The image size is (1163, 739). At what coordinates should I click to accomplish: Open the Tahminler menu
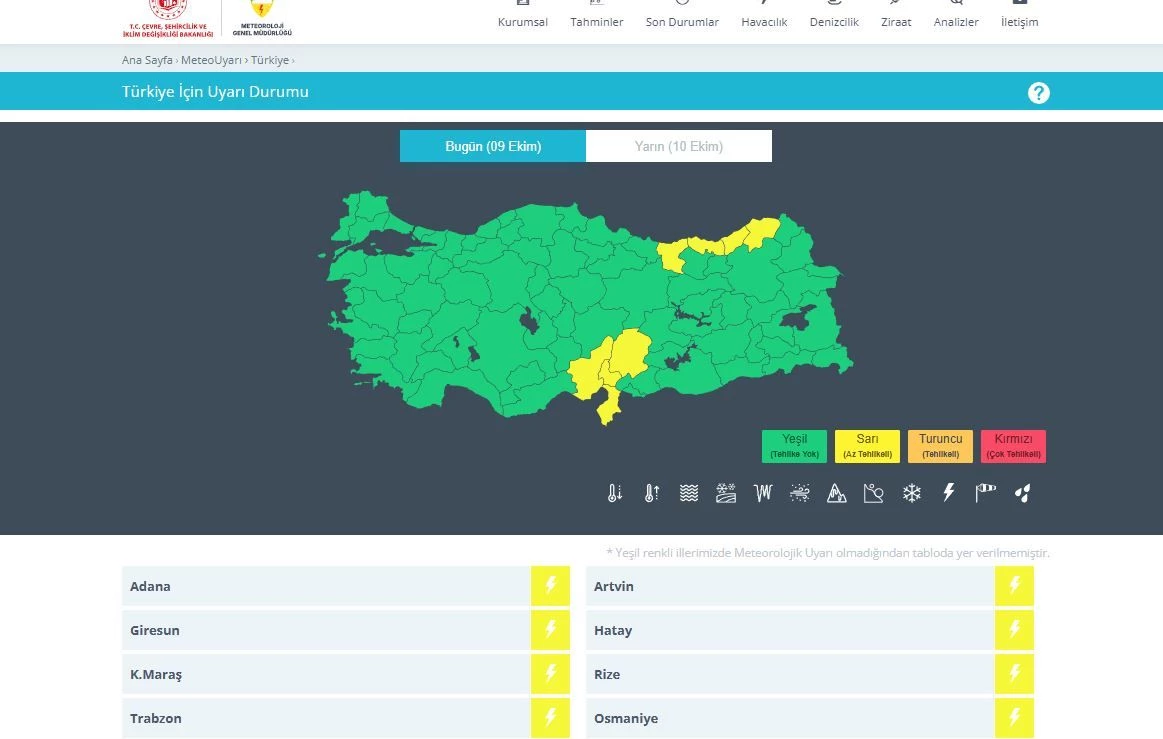(x=597, y=22)
